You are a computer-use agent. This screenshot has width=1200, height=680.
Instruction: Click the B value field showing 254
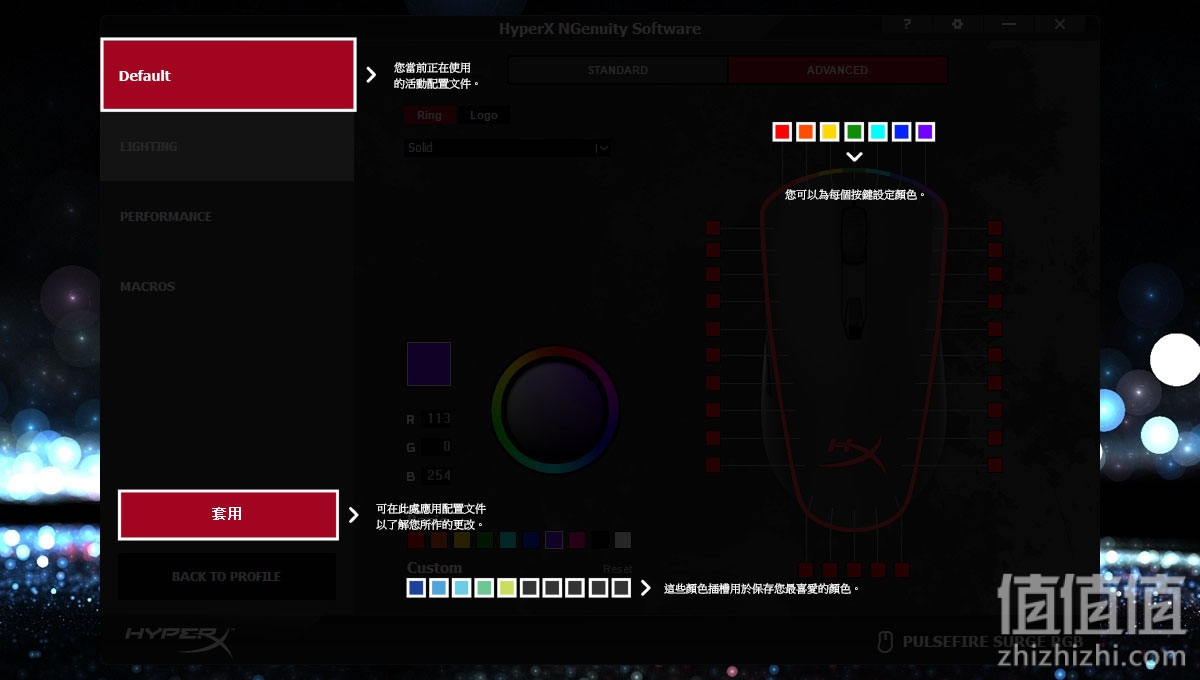pyautogui.click(x=437, y=475)
